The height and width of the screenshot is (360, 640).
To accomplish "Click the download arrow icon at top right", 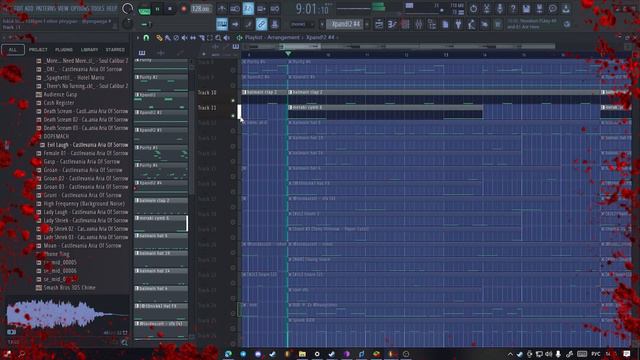I will 566,9.
